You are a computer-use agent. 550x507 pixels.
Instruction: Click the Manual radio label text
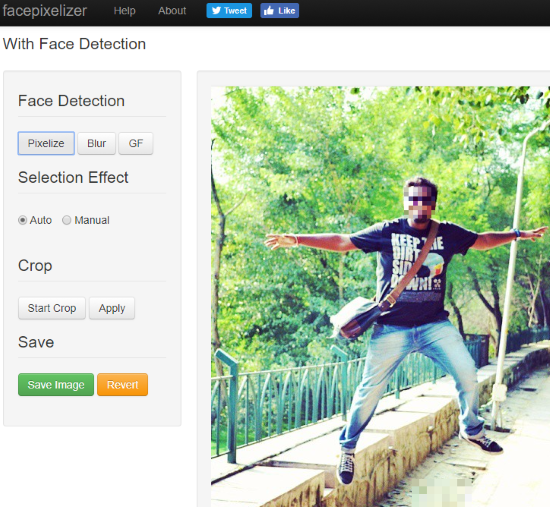(x=92, y=220)
